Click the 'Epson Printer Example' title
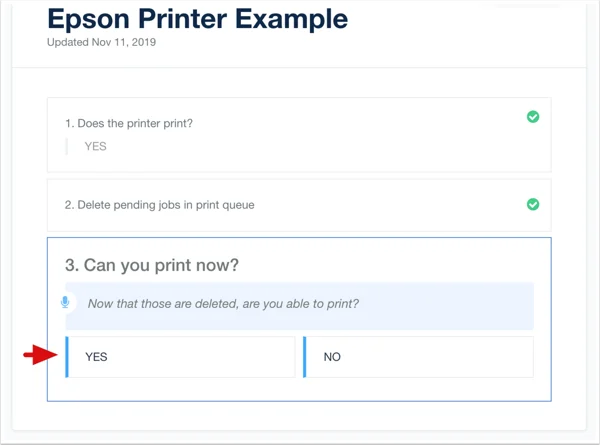Viewport: 600px width, 445px height. pos(197,19)
